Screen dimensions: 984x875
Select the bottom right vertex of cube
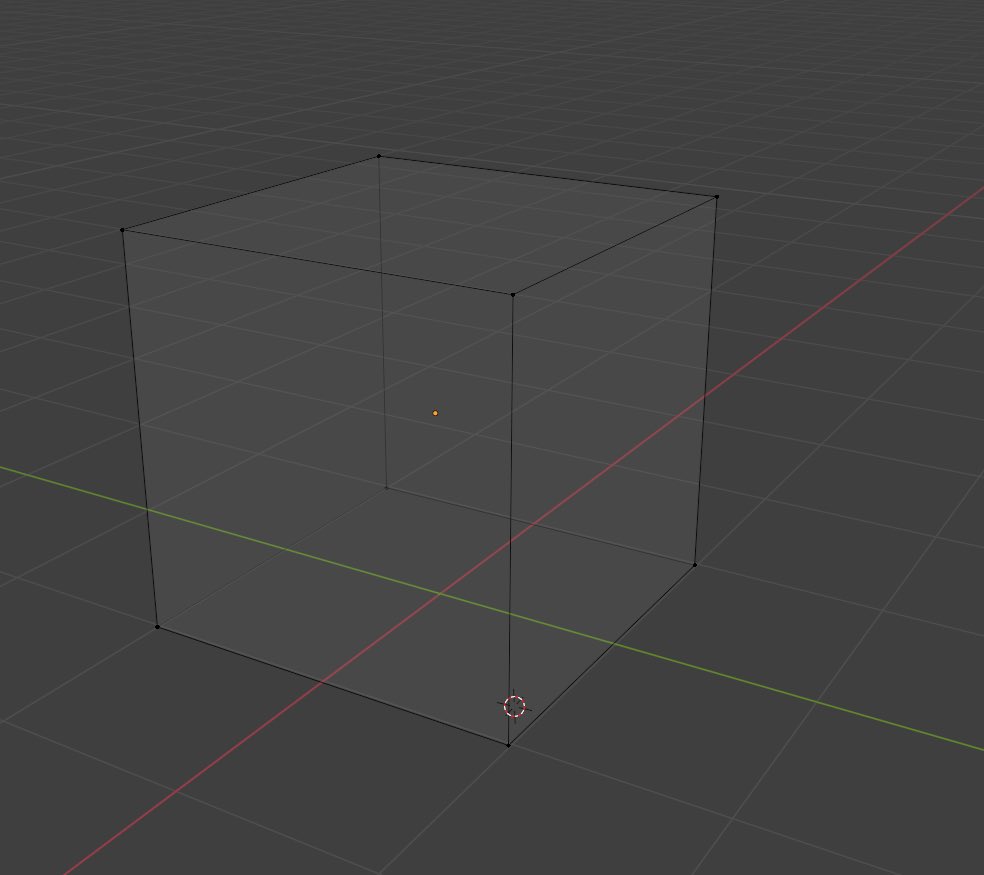(x=695, y=565)
